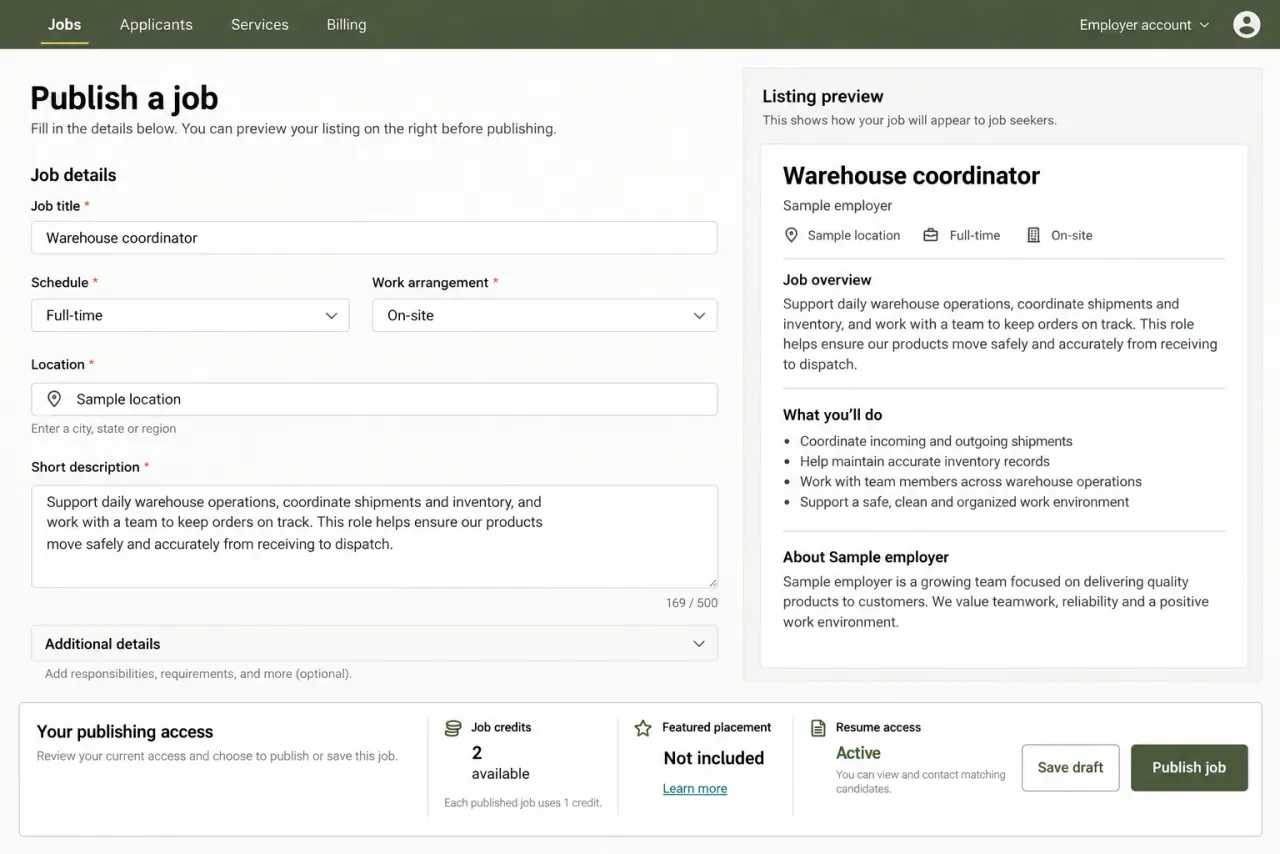1280x854 pixels.
Task: Open the Services tab
Action: coord(260,24)
